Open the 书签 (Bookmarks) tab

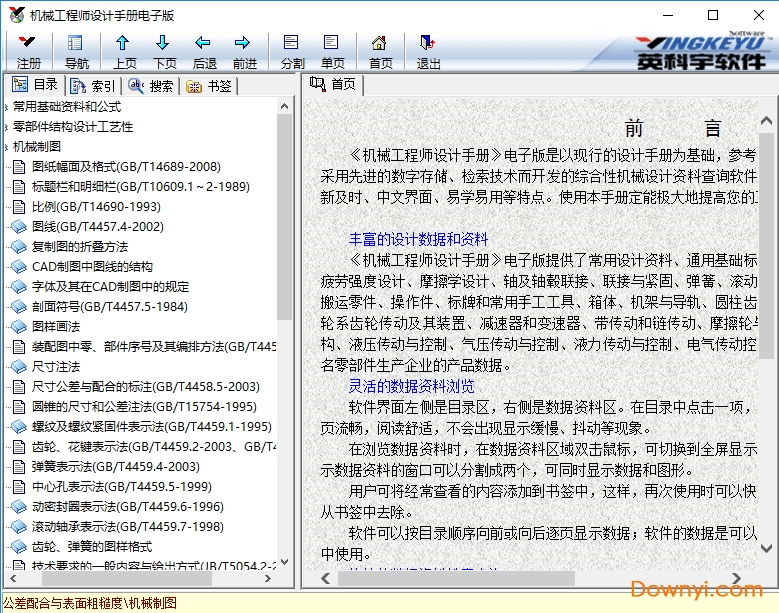click(209, 86)
